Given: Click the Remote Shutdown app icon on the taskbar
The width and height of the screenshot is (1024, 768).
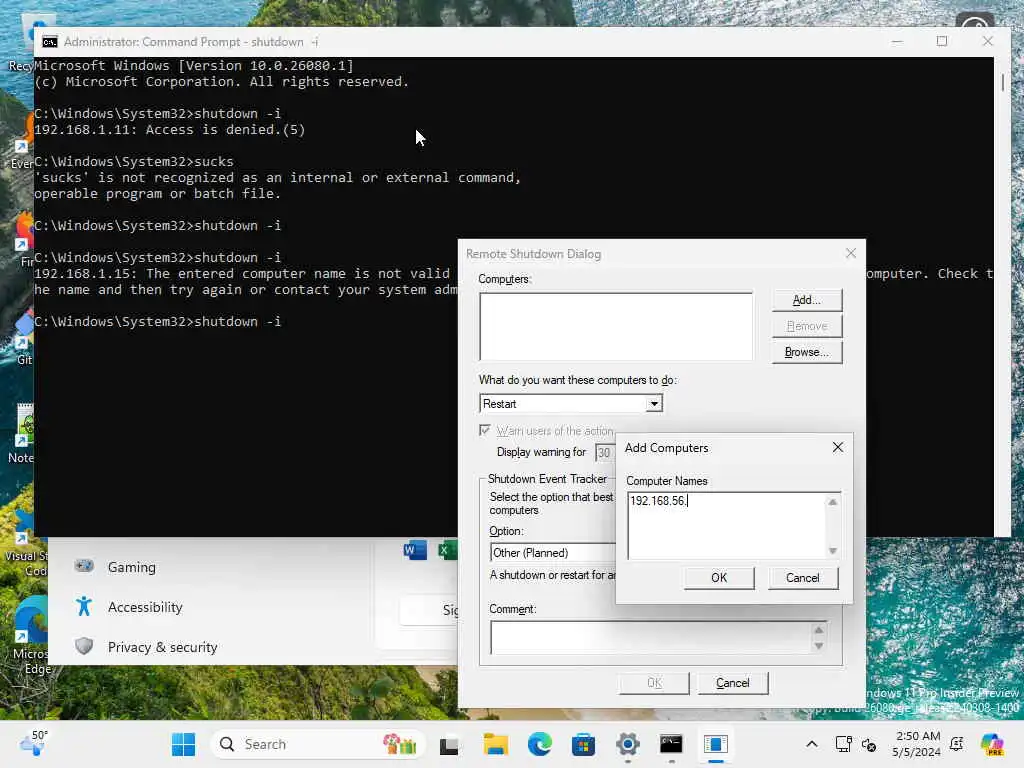Looking at the screenshot, I should pos(716,744).
